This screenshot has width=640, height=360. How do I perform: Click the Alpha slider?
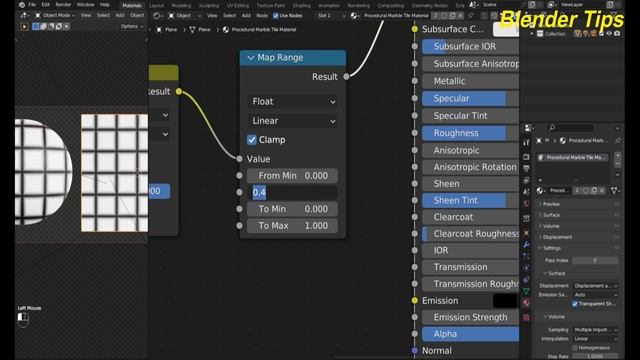(470, 334)
